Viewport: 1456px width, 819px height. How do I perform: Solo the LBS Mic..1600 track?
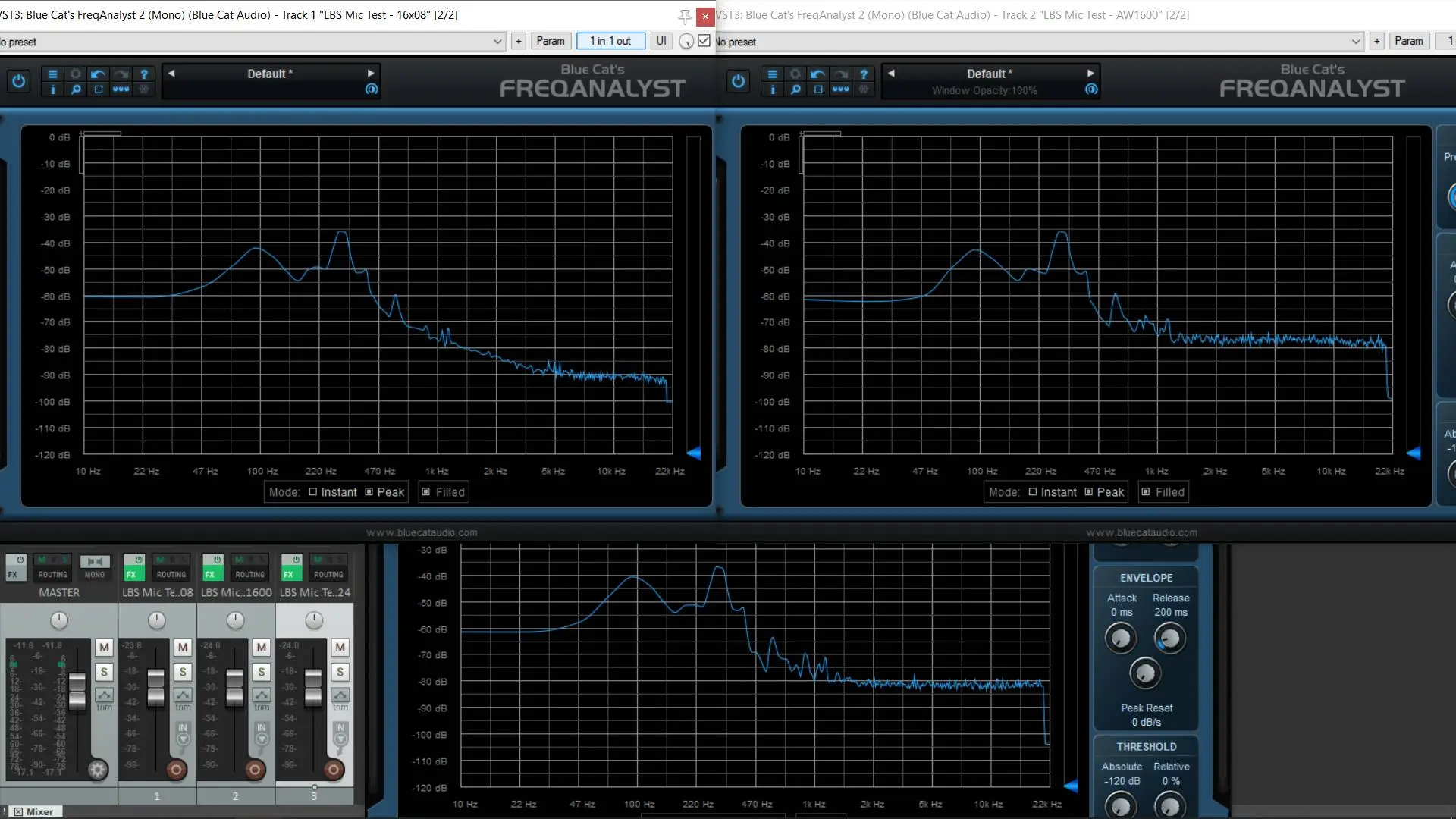[x=262, y=672]
